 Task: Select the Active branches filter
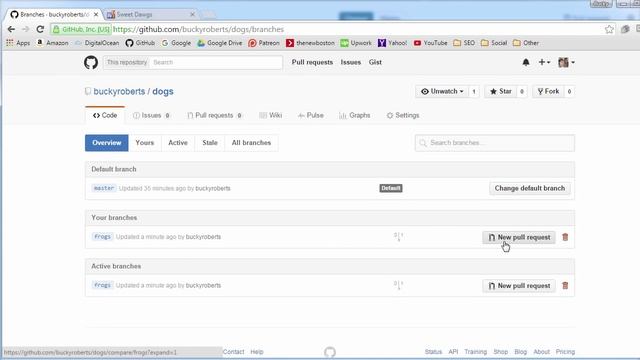point(178,143)
